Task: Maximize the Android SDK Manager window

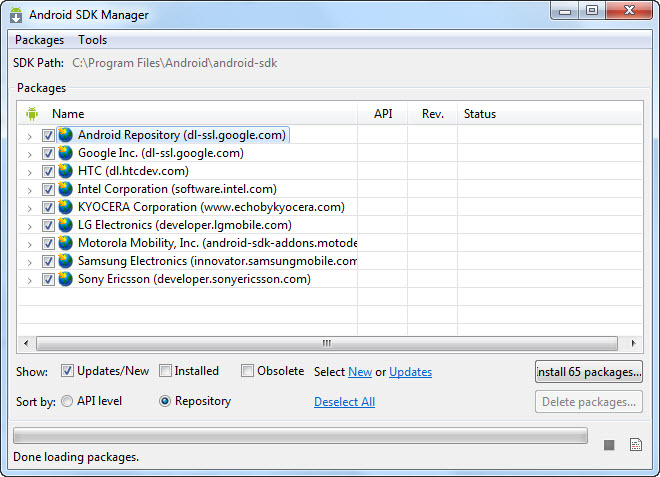Action: coord(592,11)
